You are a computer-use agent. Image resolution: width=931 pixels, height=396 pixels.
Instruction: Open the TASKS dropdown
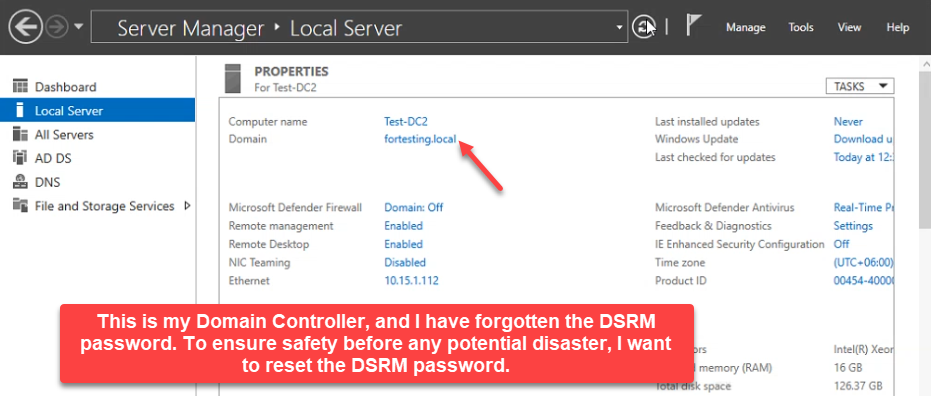860,86
